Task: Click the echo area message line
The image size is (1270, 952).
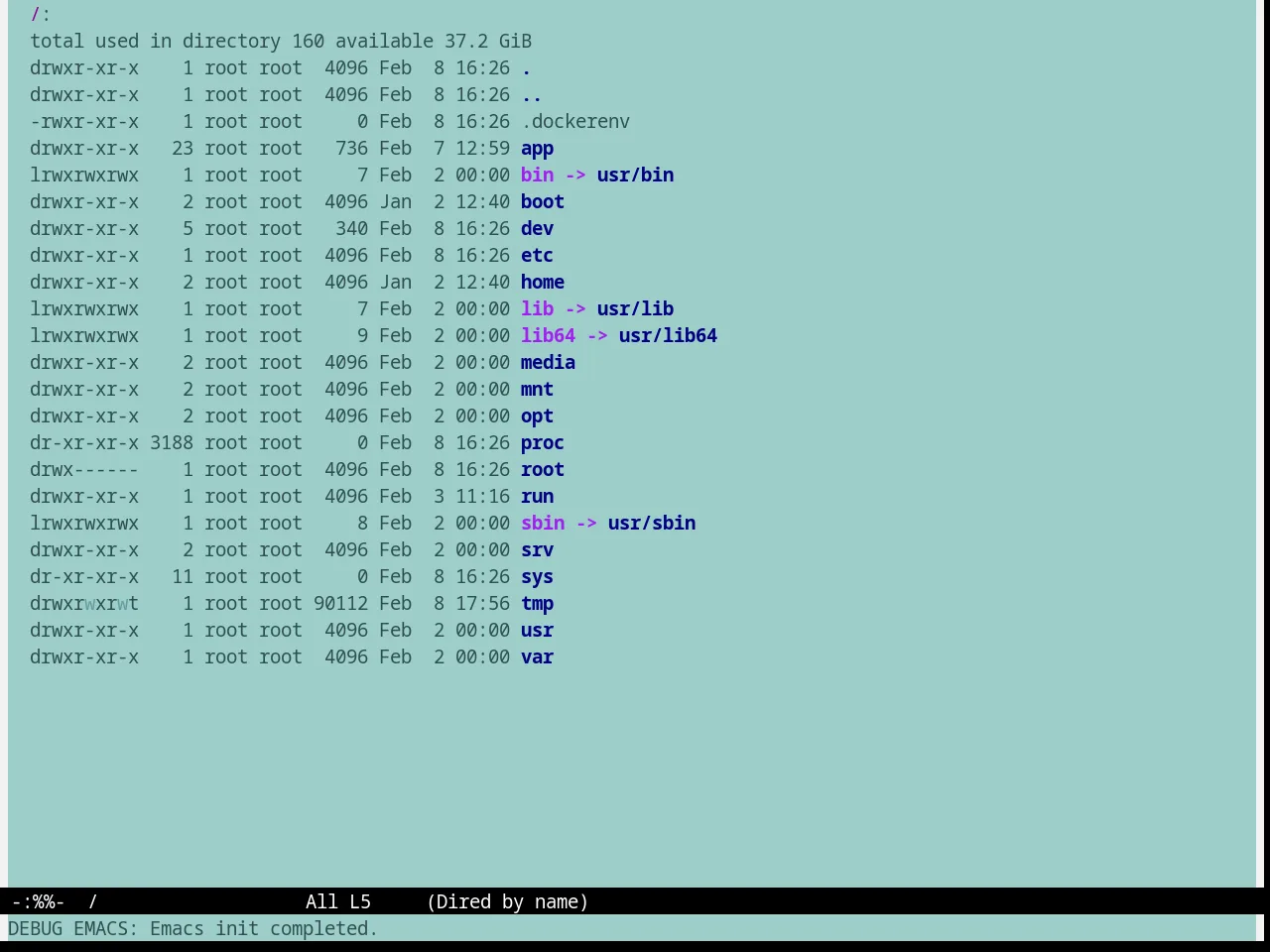Action: [x=193, y=928]
